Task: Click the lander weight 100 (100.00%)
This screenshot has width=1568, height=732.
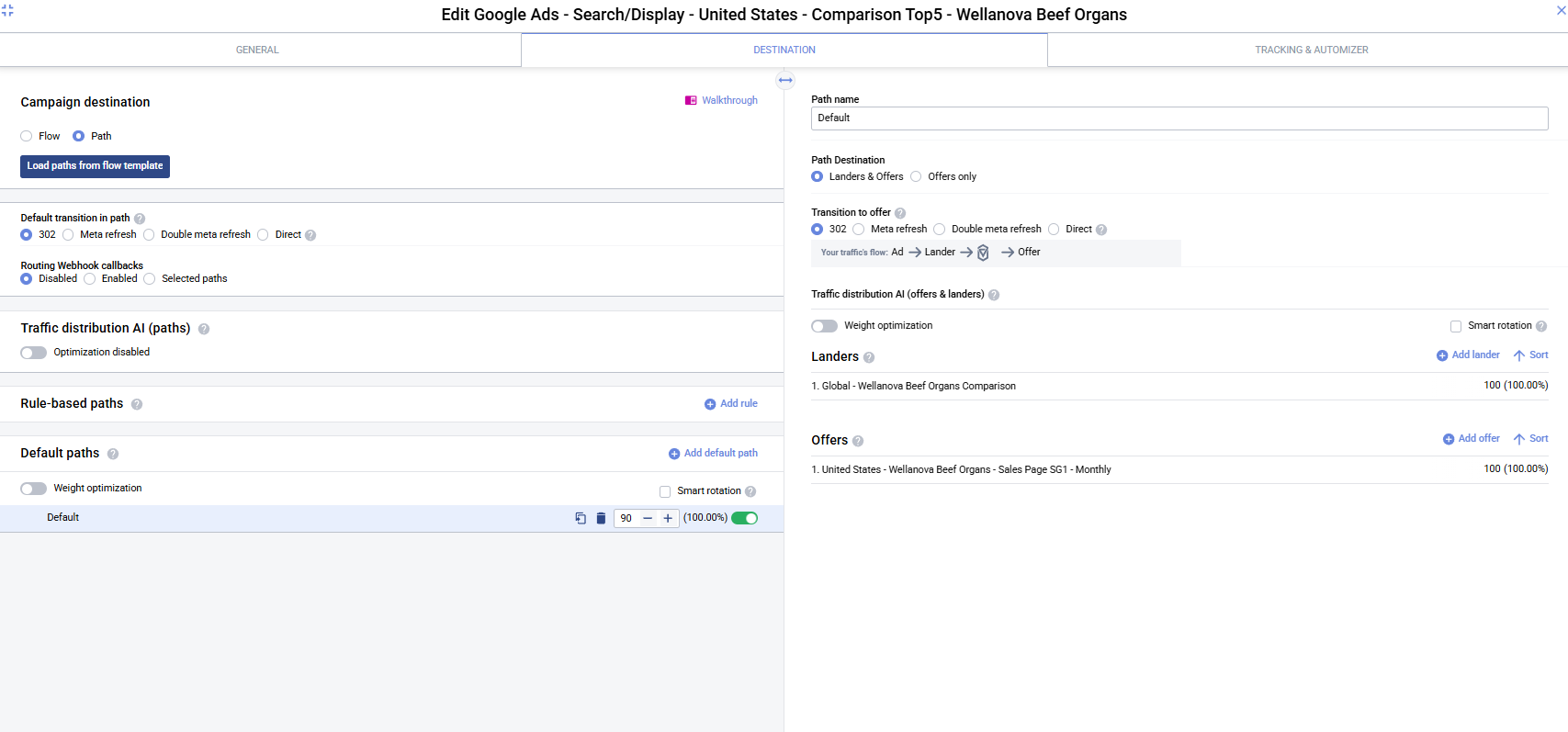Action: pos(1516,386)
